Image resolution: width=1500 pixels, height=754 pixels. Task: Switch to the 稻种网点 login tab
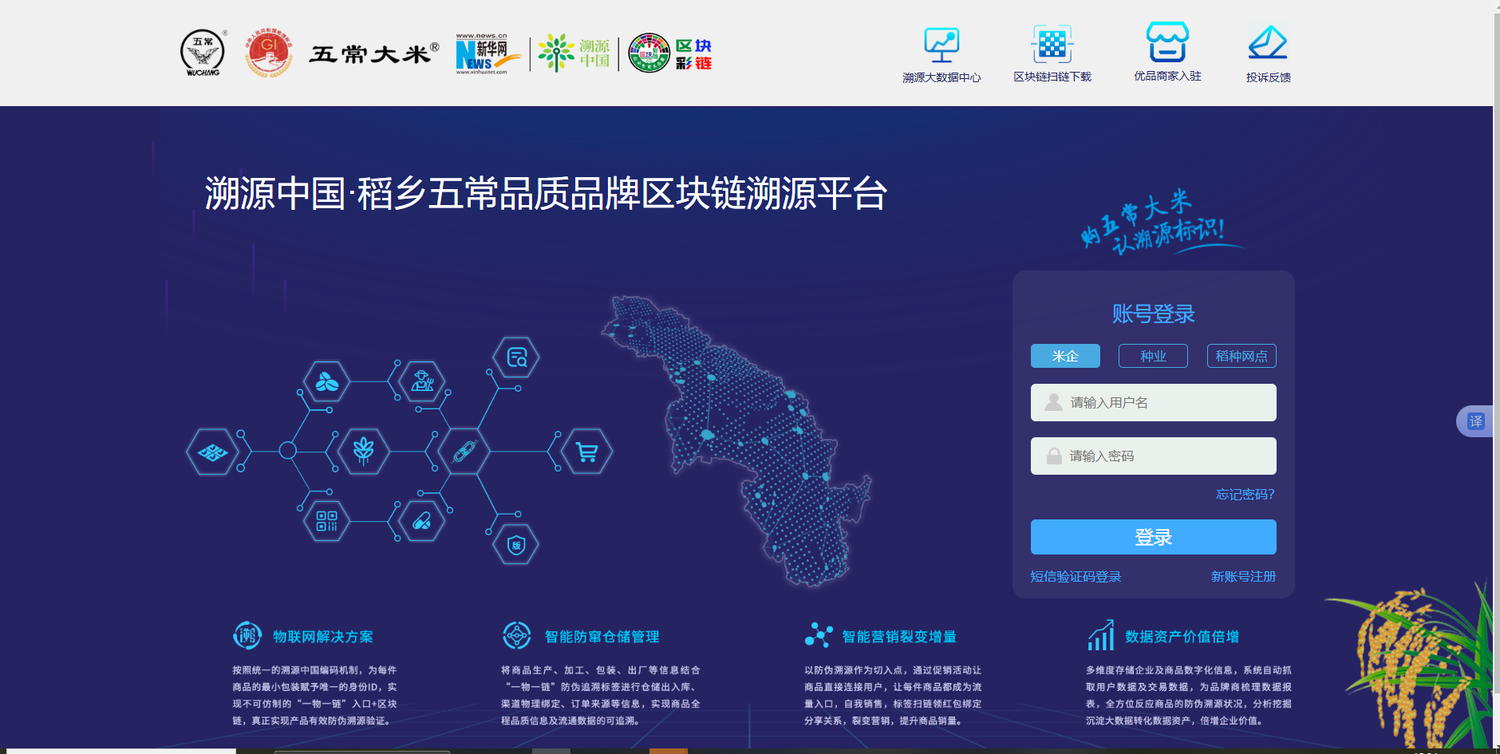1241,356
